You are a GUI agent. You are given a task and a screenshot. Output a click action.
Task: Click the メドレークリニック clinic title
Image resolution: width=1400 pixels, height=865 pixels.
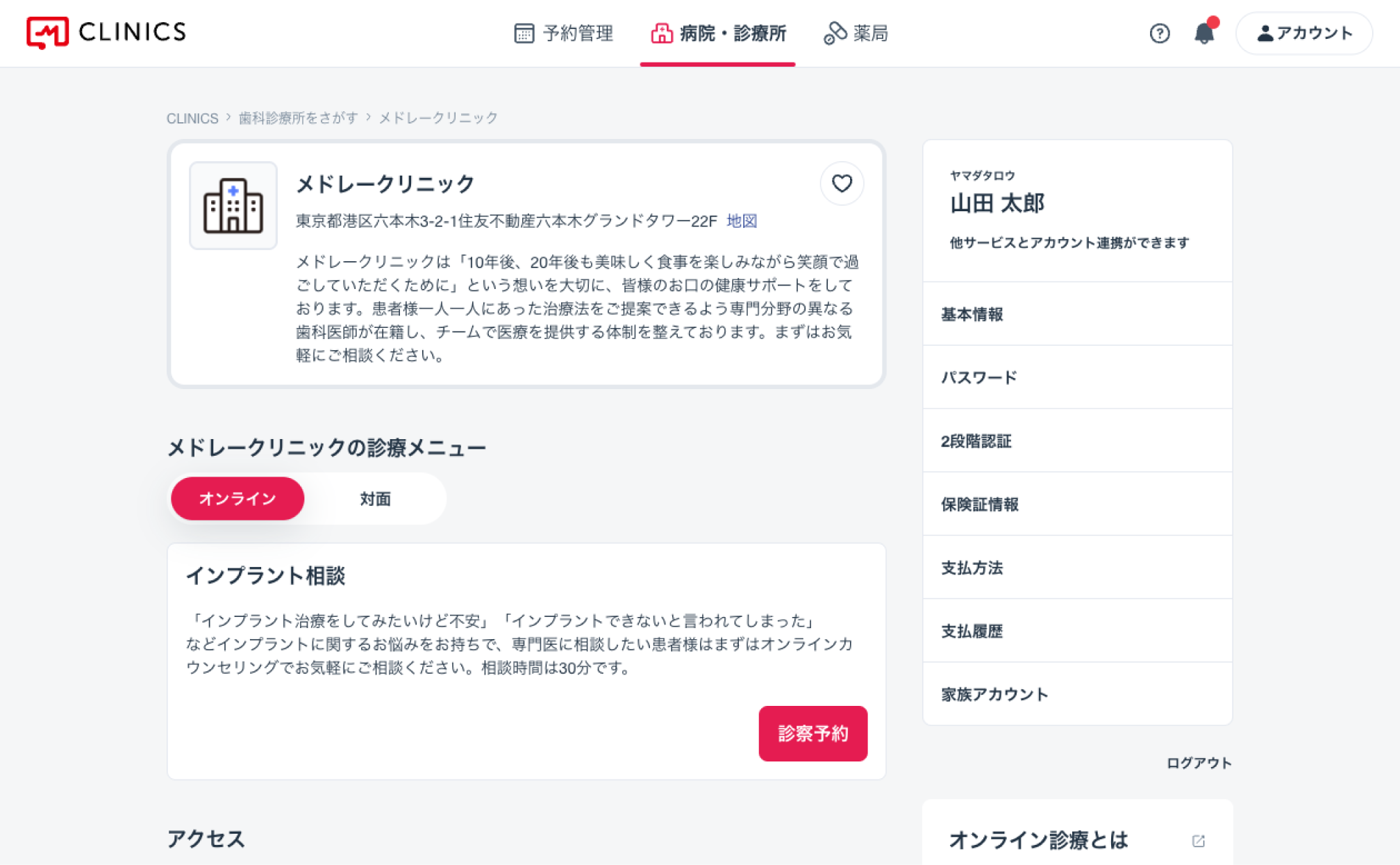tap(385, 183)
